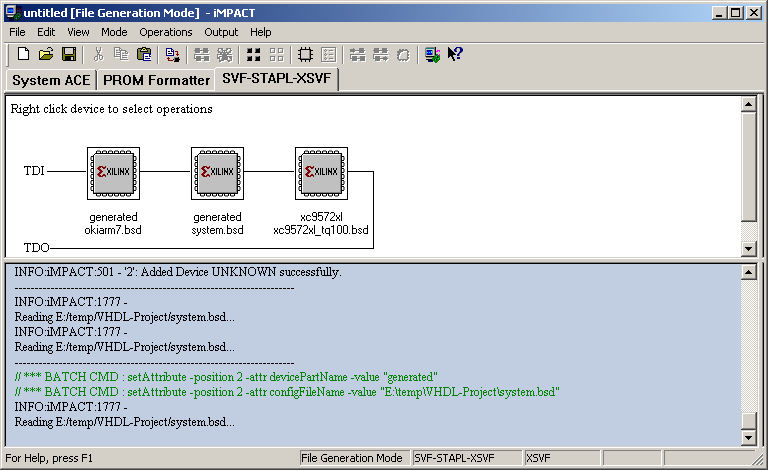
Task: Click the chip outline toolbar icon
Action: [305, 54]
